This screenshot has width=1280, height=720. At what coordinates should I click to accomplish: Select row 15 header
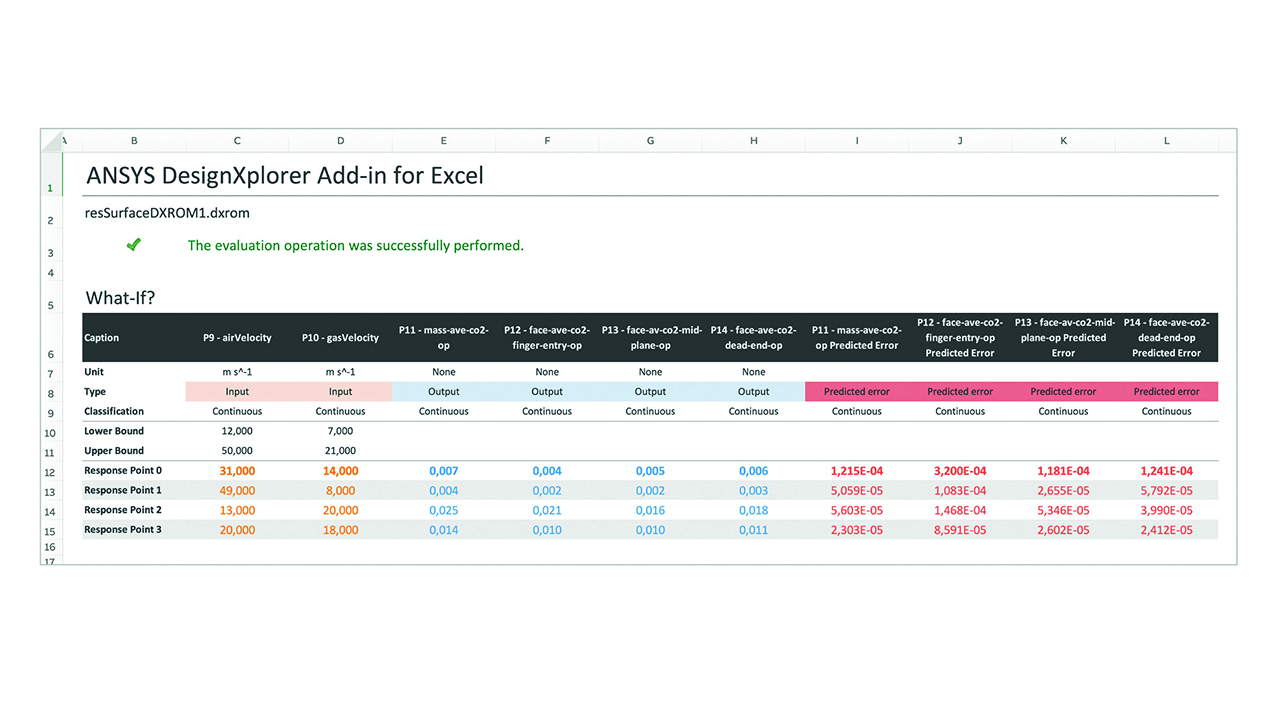[x=50, y=531]
